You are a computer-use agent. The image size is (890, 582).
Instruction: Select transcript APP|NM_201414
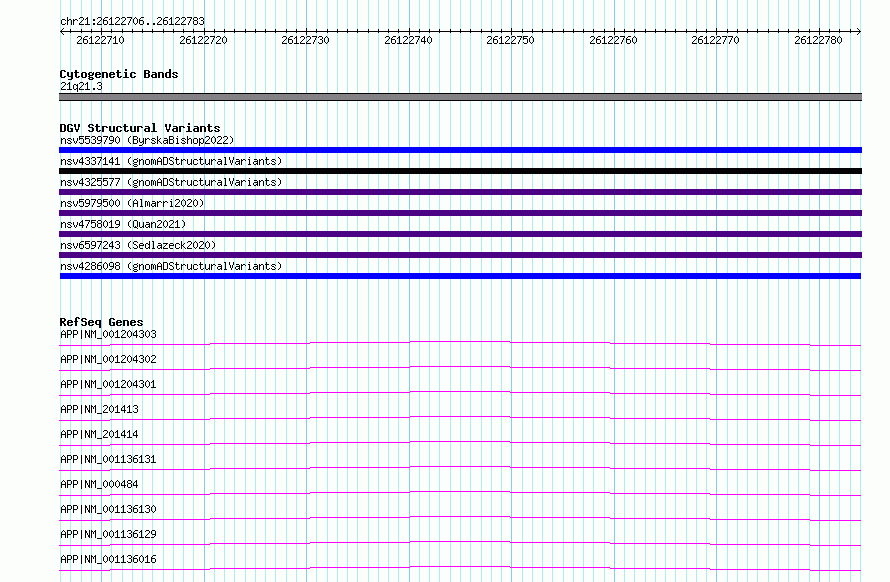[99, 434]
